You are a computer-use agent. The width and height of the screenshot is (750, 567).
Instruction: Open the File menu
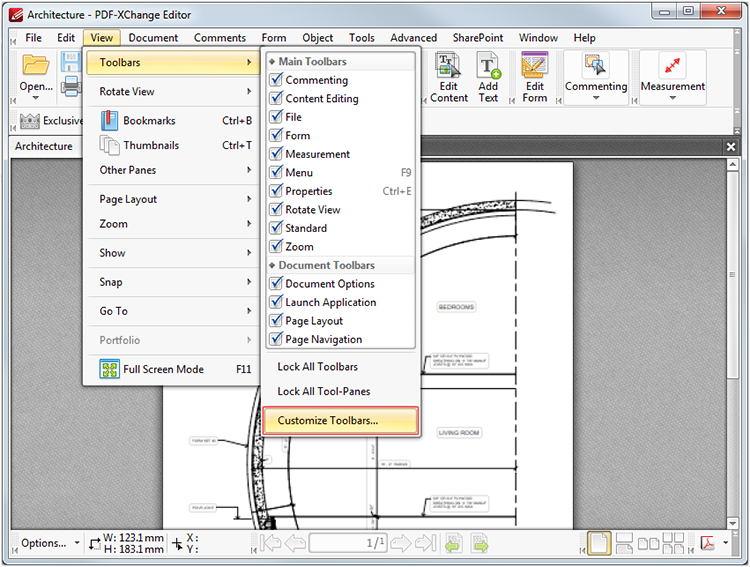(33, 38)
